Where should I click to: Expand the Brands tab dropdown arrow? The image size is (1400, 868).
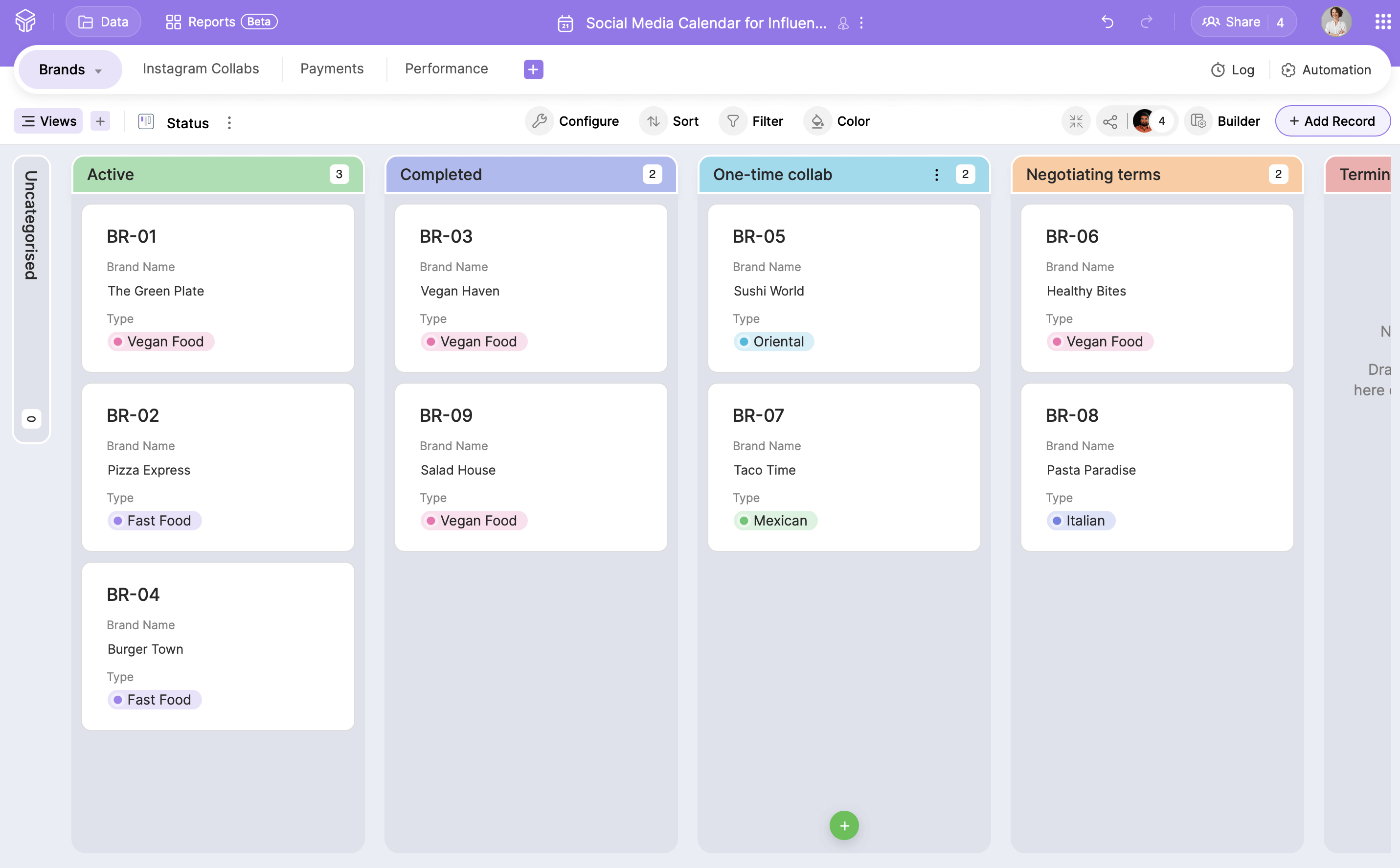[98, 70]
